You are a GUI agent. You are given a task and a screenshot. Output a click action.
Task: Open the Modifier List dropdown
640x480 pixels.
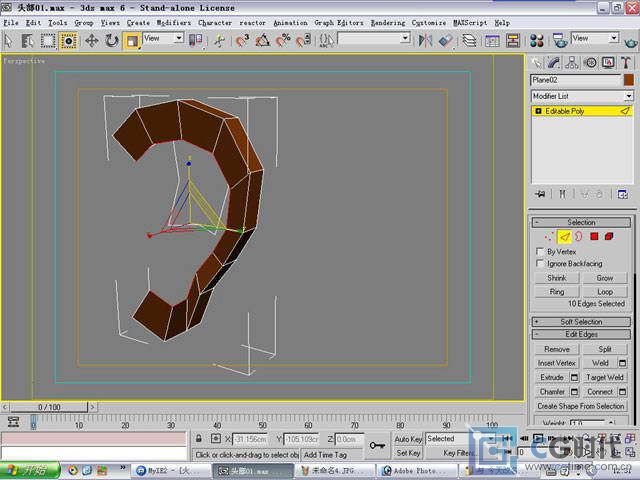[582, 96]
